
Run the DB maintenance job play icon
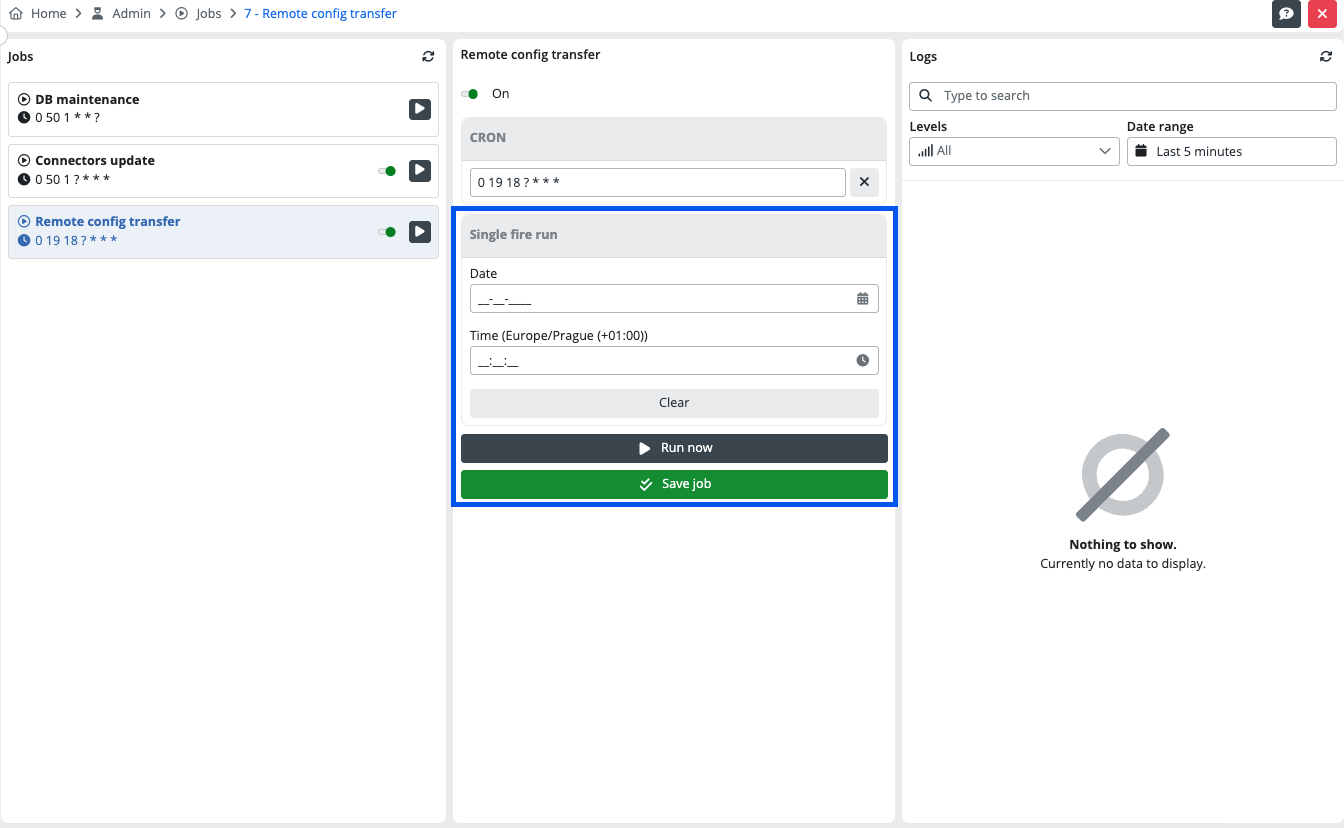pyautogui.click(x=420, y=109)
